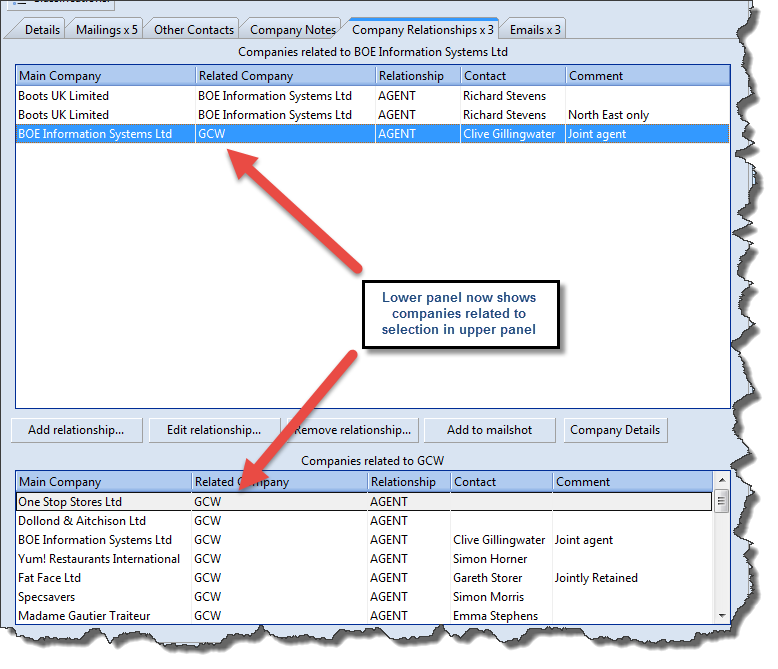
Task: Sort upper panel by Related Company header
Action: [285, 76]
